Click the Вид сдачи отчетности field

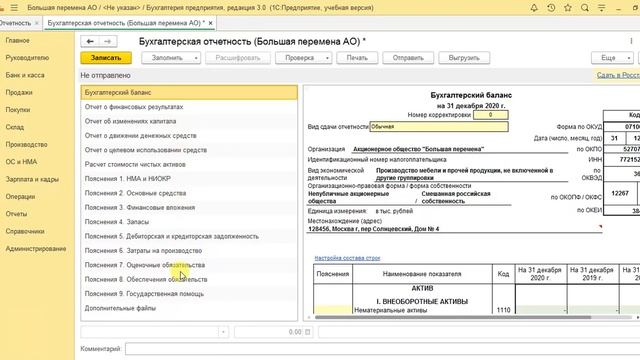pos(439,127)
